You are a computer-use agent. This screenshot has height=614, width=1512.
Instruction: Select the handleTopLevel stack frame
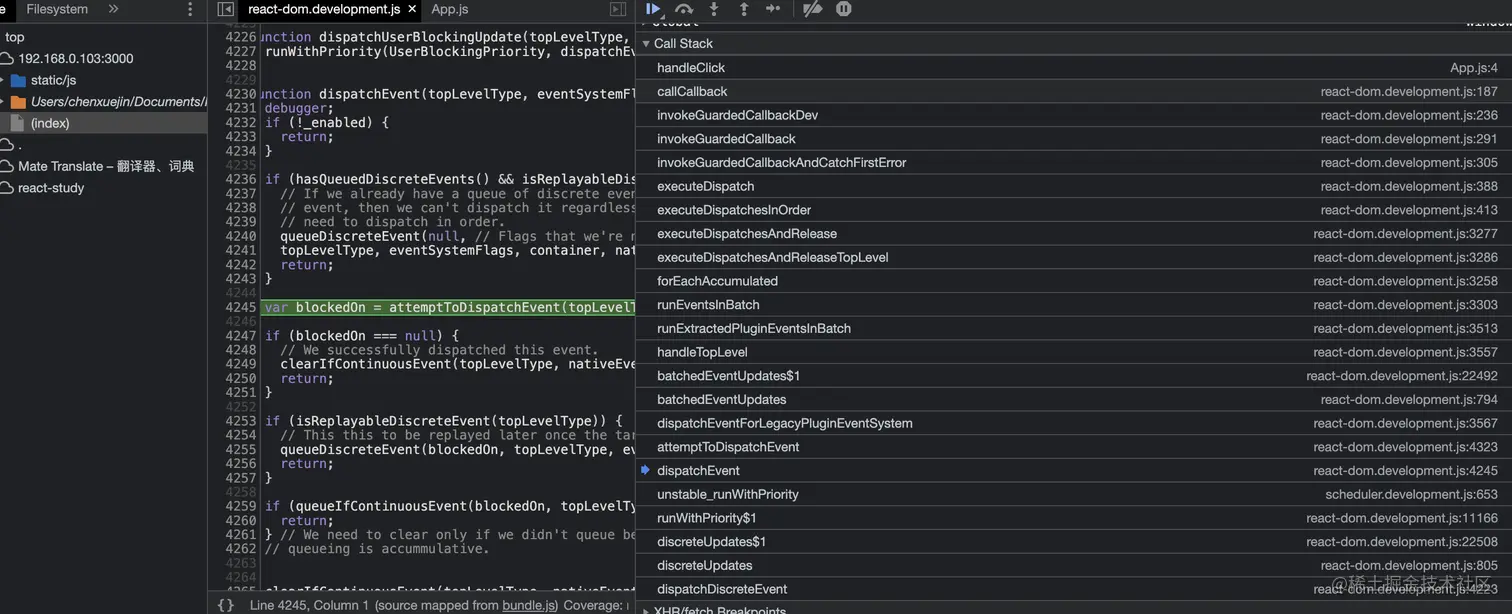click(x=1074, y=352)
